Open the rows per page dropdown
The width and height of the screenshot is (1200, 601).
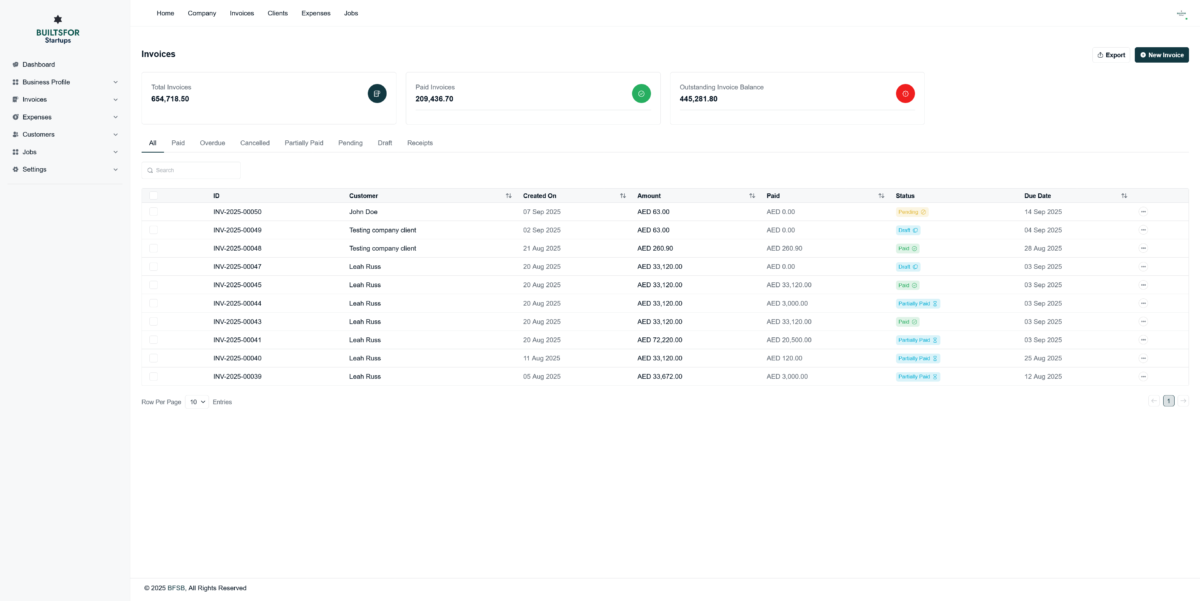coord(197,401)
